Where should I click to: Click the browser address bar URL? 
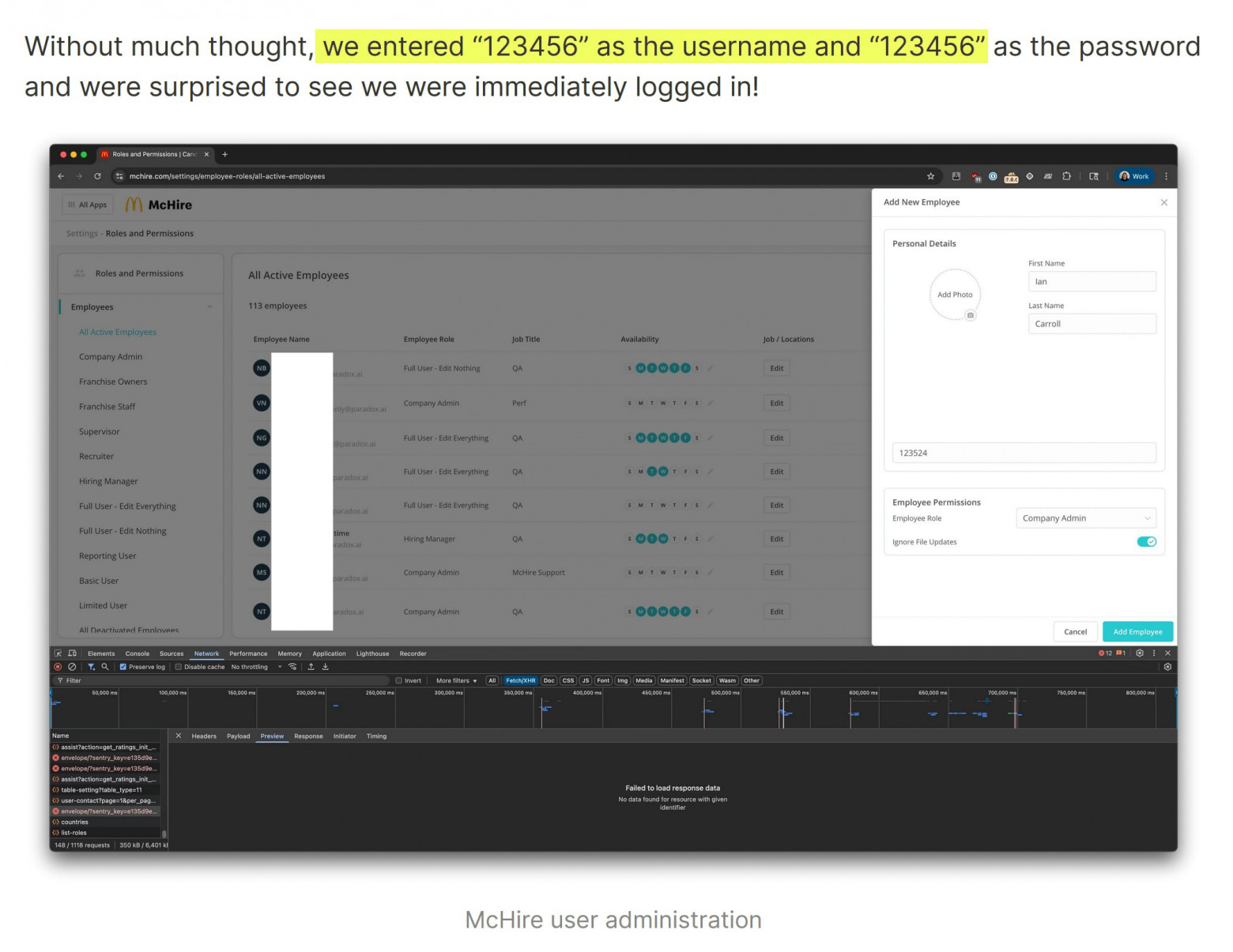tap(227, 176)
